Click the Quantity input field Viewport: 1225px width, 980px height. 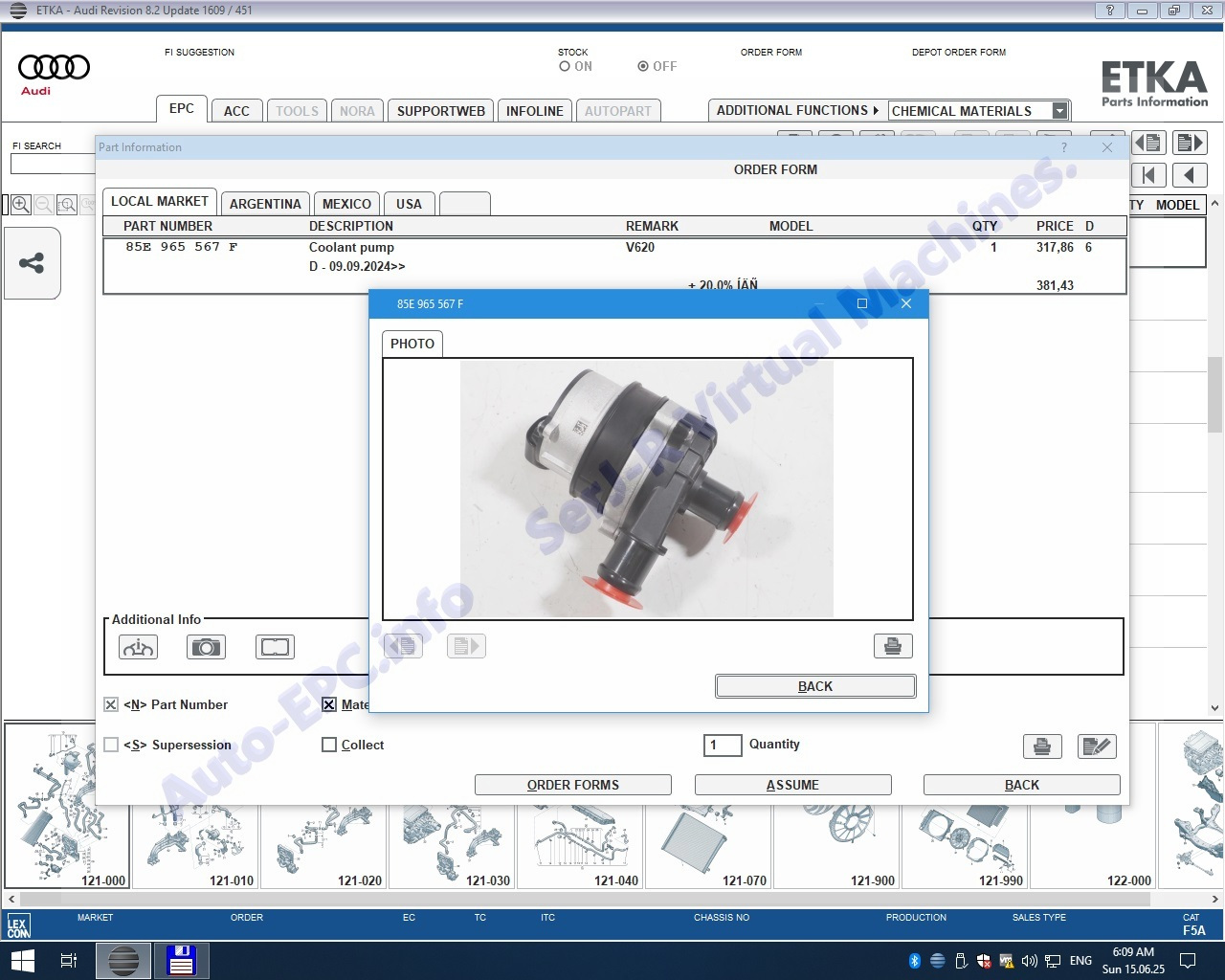coord(723,745)
